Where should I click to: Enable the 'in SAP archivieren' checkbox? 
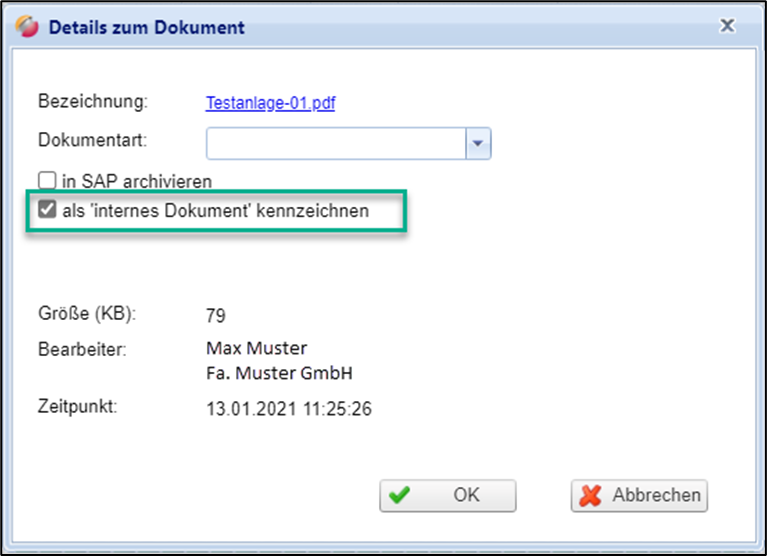(x=46, y=181)
